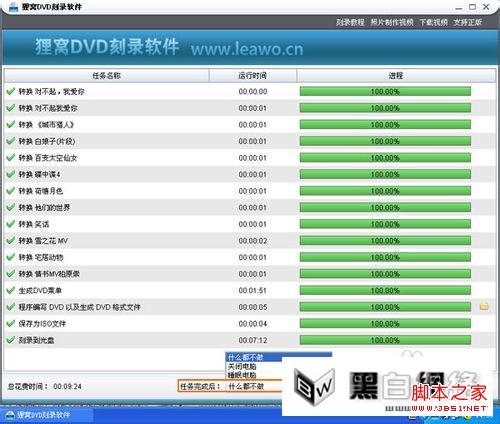The width and height of the screenshot is (500, 424).
Task: Select the row text 程序编写 DVD 以及生成 DVD 格式文件
Action: pos(79,307)
